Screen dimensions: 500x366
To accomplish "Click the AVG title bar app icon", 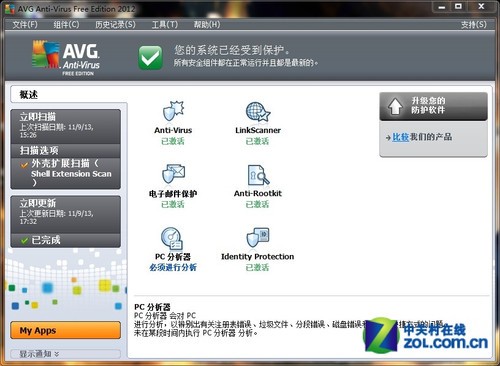I will tap(10, 9).
